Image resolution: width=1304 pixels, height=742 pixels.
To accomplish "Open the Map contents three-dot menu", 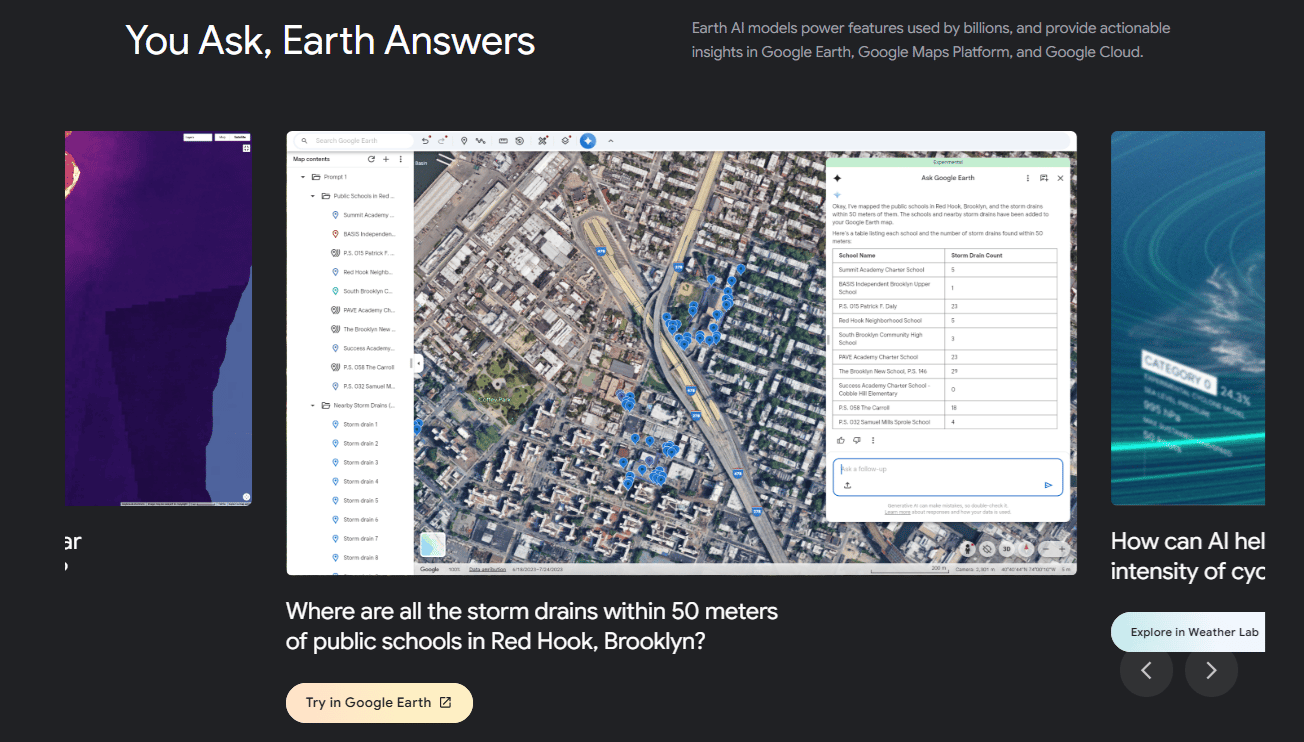I will tap(401, 159).
